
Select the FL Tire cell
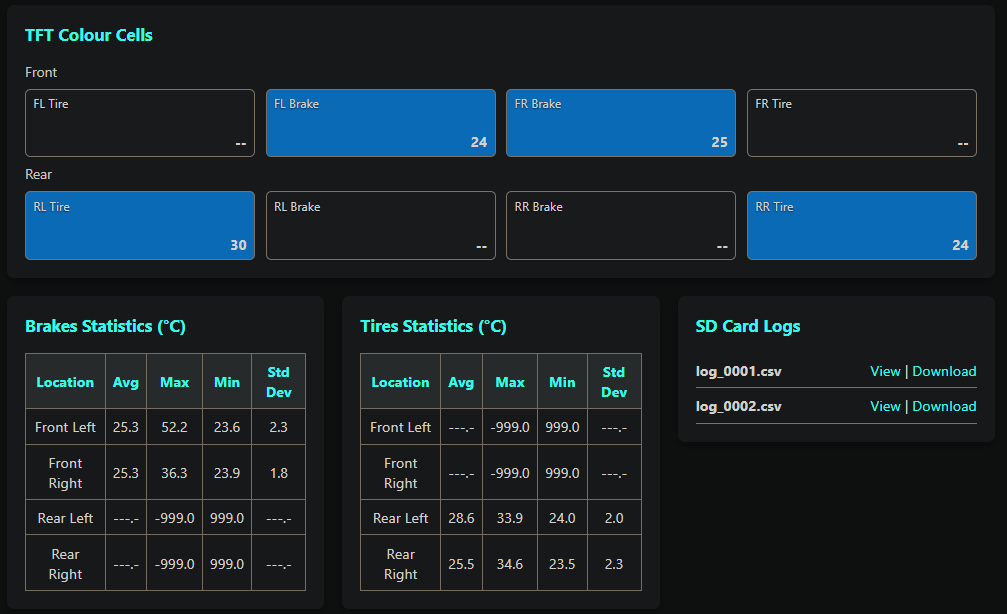click(x=139, y=122)
